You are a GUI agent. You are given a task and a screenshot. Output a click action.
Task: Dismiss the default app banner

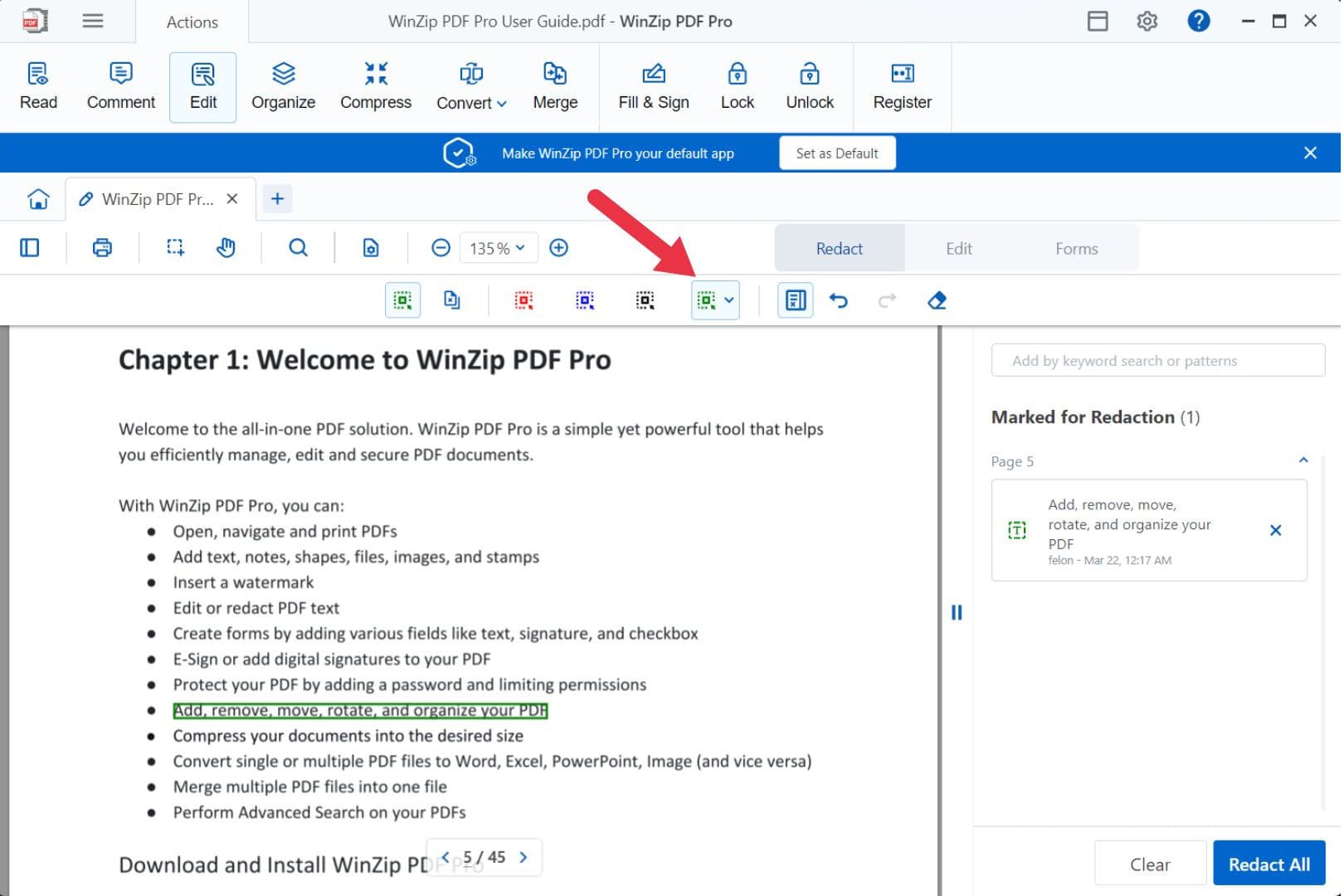[x=1310, y=153]
